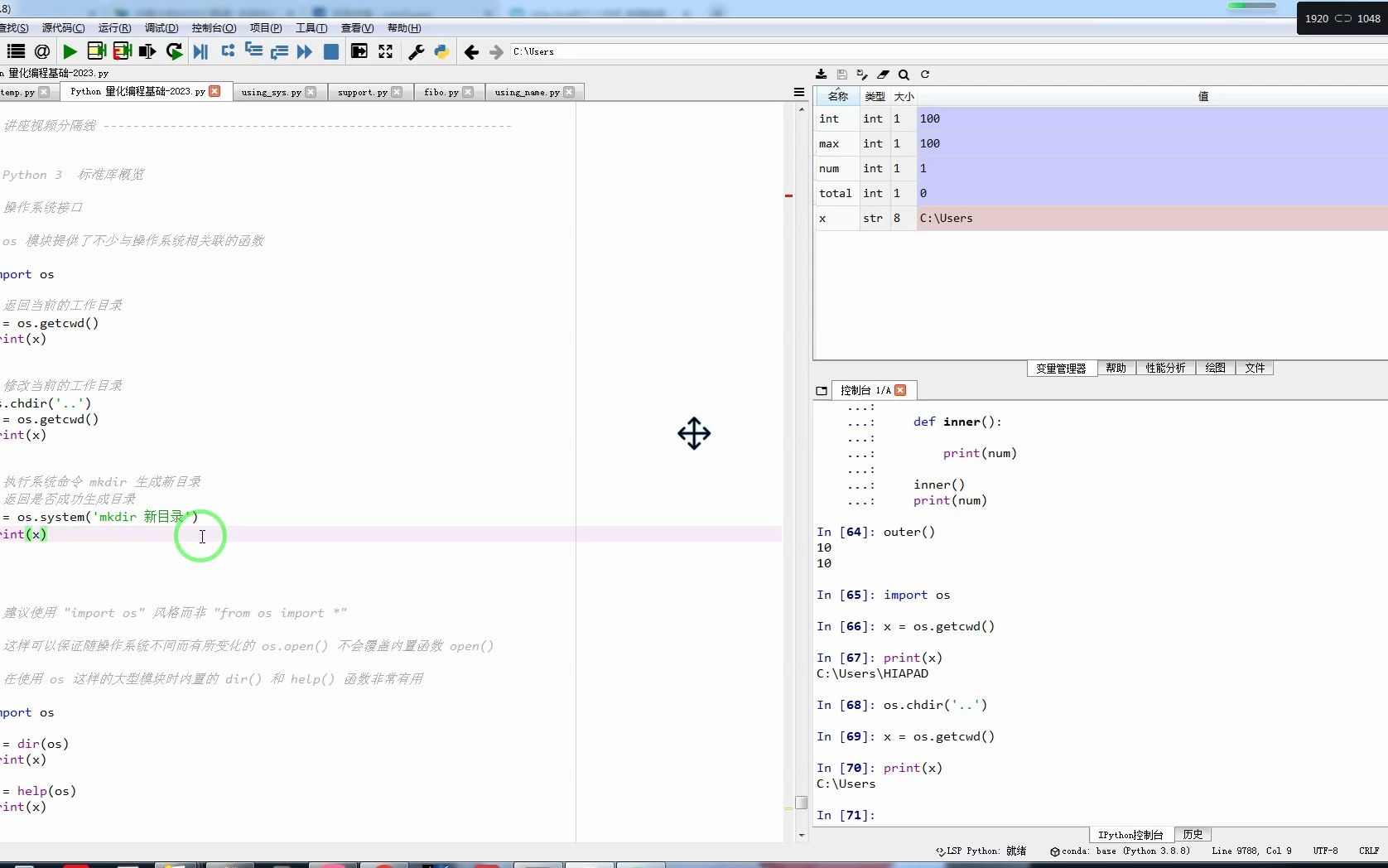Click the blue Stop debugging square

click(330, 51)
